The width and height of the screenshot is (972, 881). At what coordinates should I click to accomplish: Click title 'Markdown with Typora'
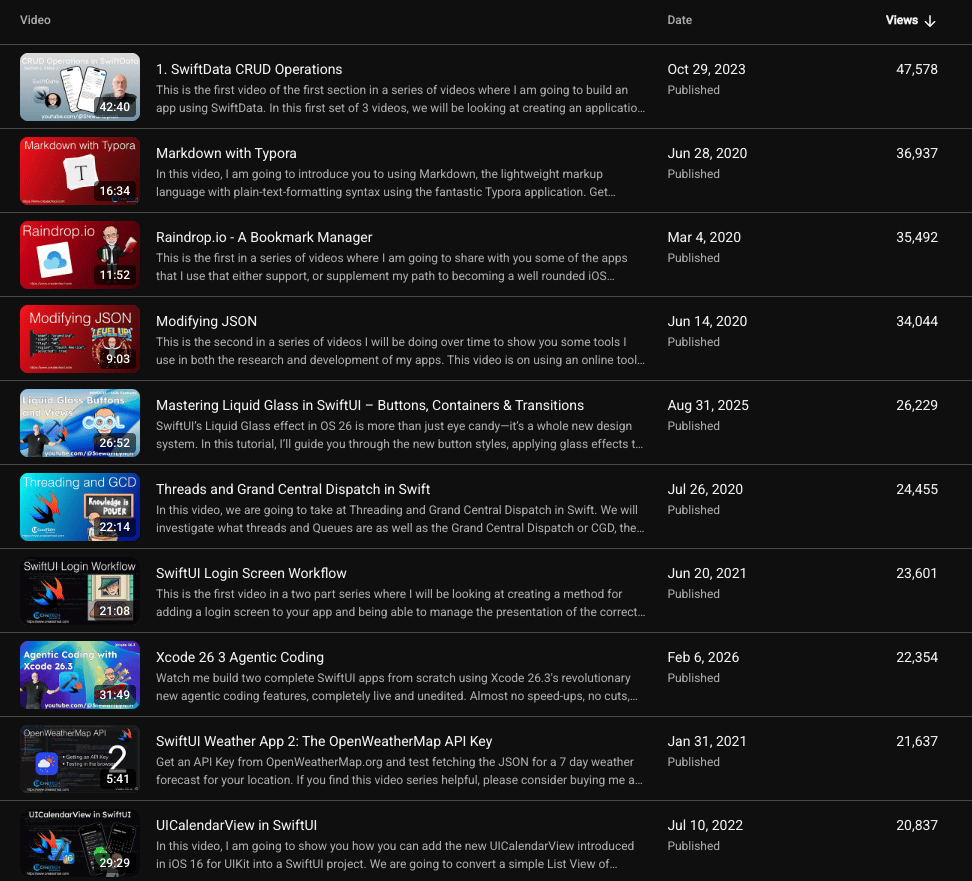point(226,153)
